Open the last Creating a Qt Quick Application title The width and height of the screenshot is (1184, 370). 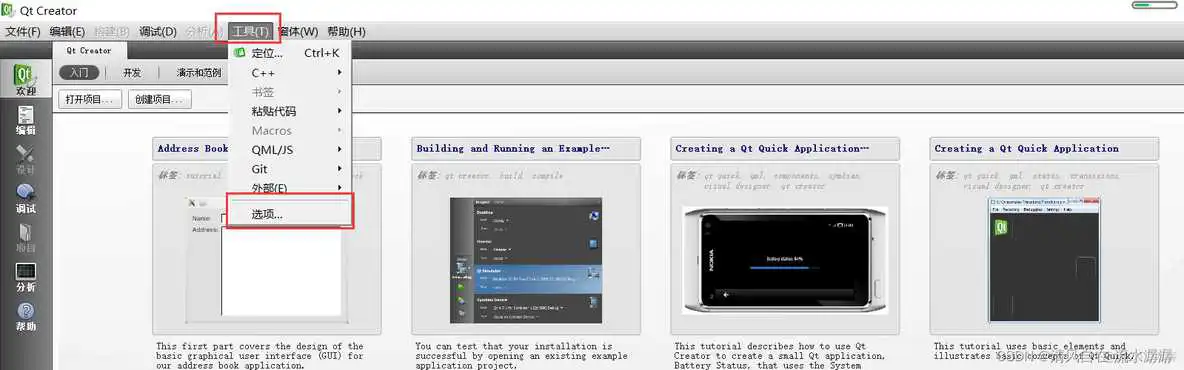tap(1026, 149)
